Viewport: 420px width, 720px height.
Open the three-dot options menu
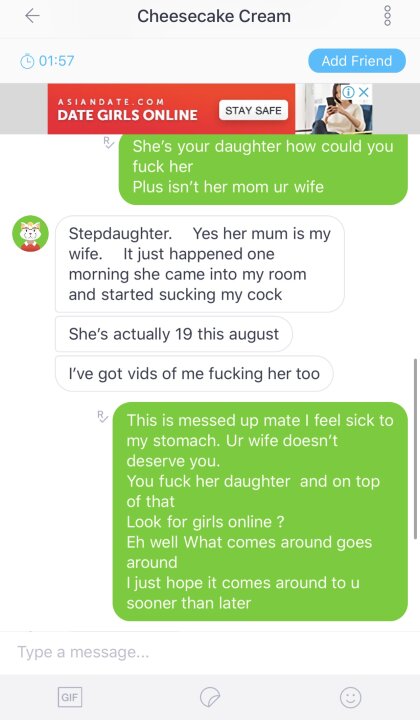point(387,16)
